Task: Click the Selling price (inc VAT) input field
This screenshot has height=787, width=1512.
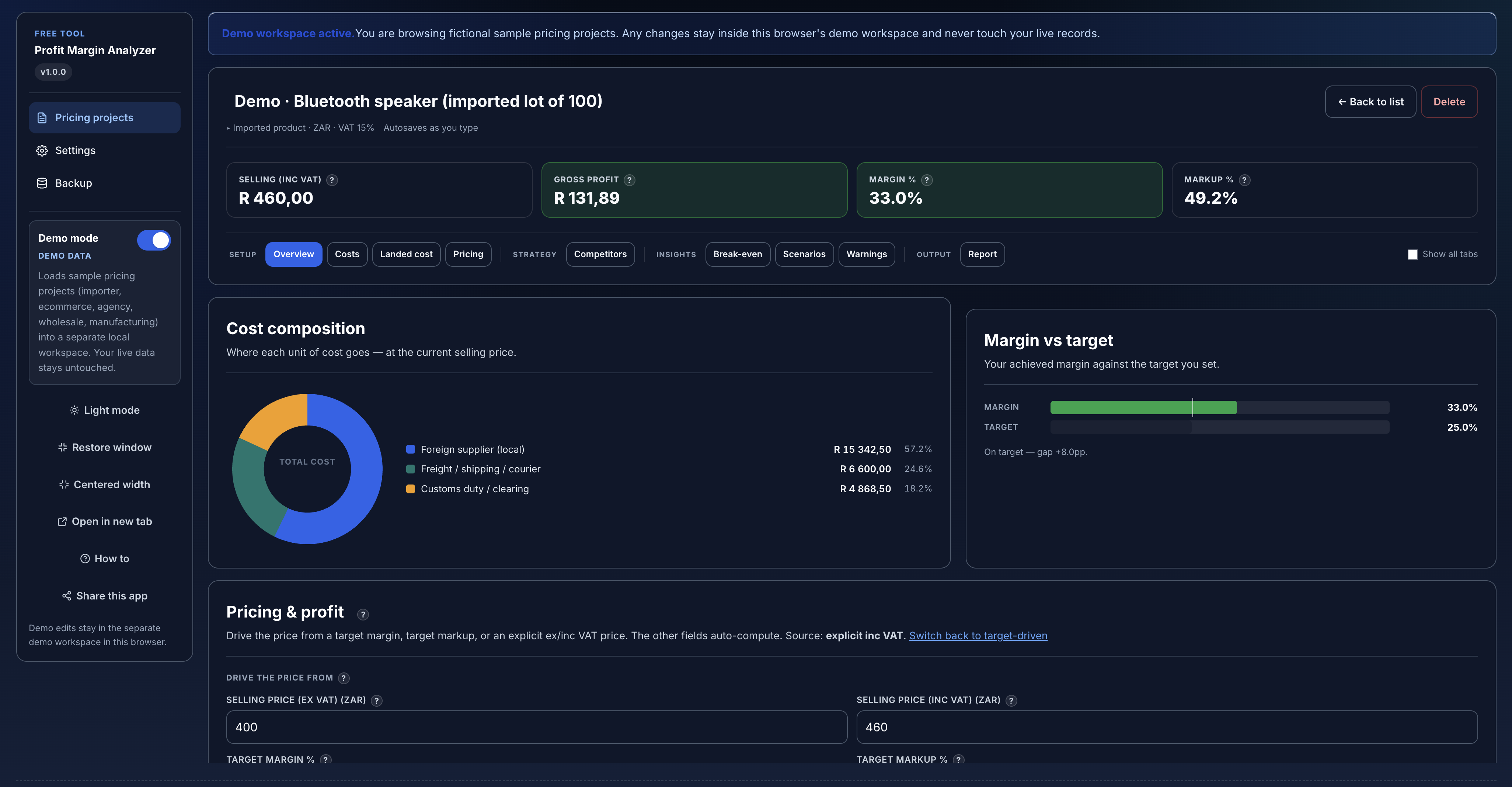Action: click(x=1167, y=727)
